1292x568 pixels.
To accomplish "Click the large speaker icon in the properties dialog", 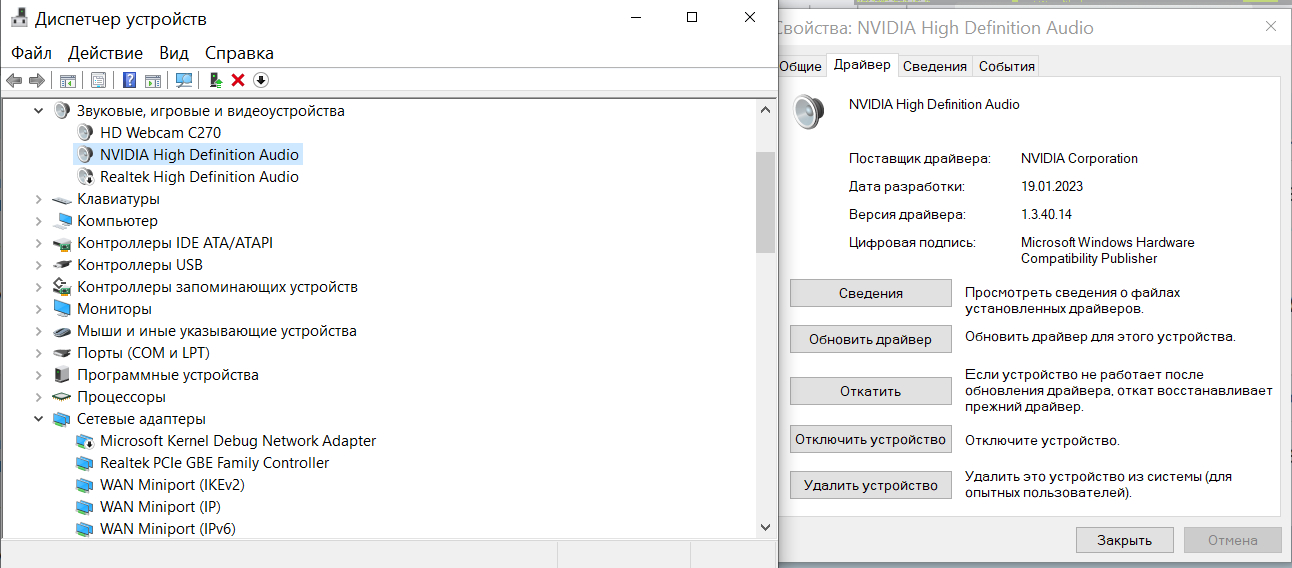I will tap(808, 110).
